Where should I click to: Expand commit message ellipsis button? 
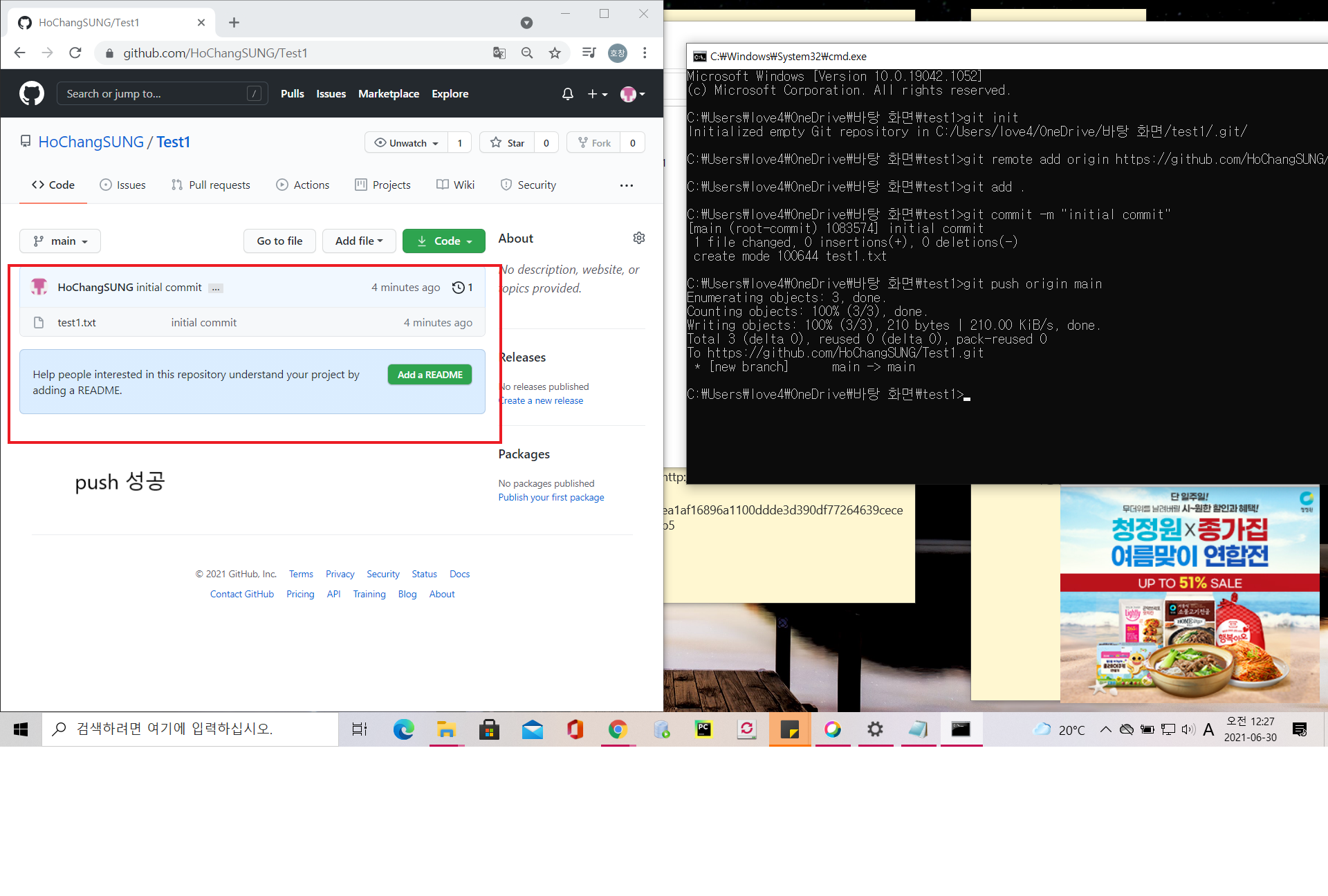click(216, 288)
